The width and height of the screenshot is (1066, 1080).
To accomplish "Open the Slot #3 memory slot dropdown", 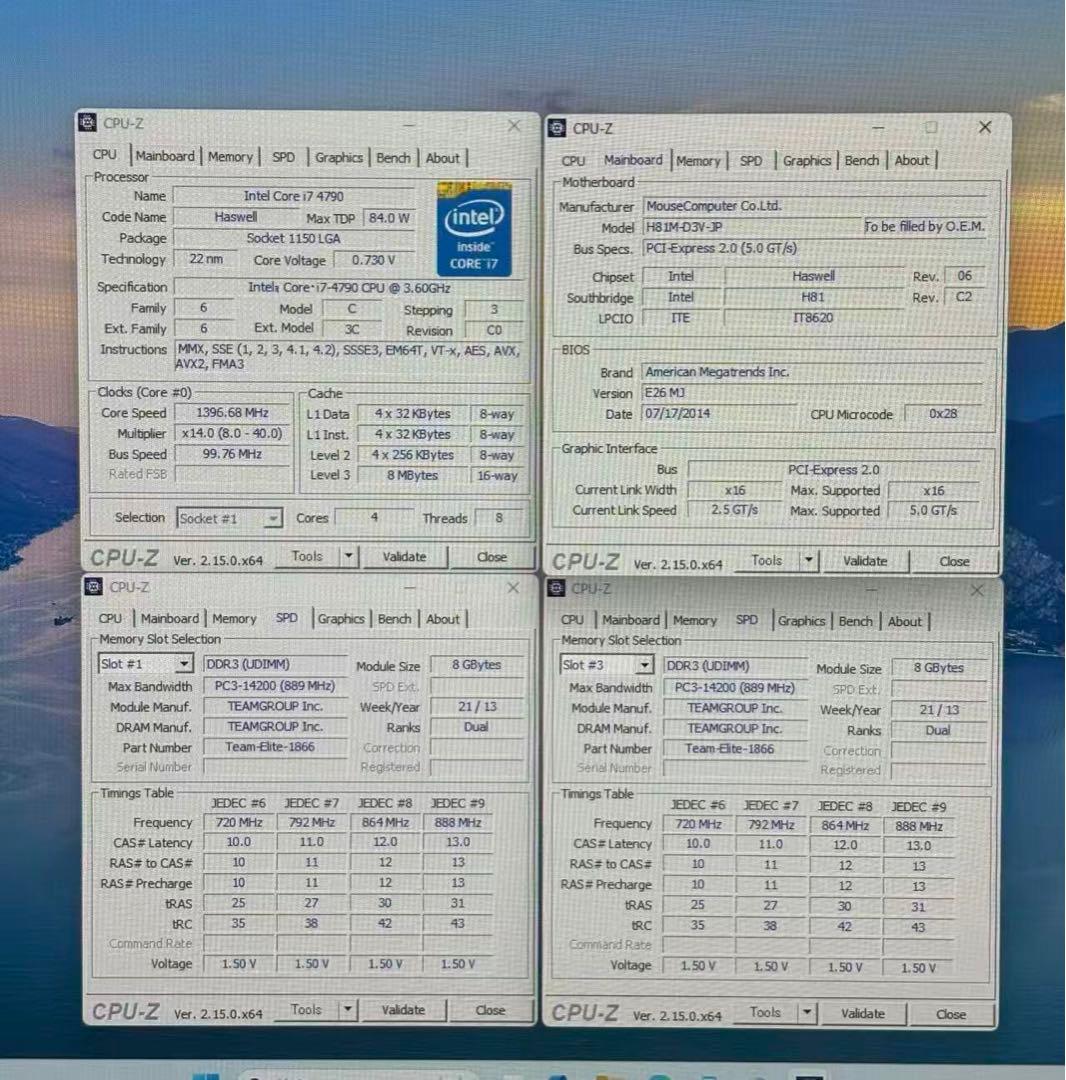I will pyautogui.click(x=645, y=665).
